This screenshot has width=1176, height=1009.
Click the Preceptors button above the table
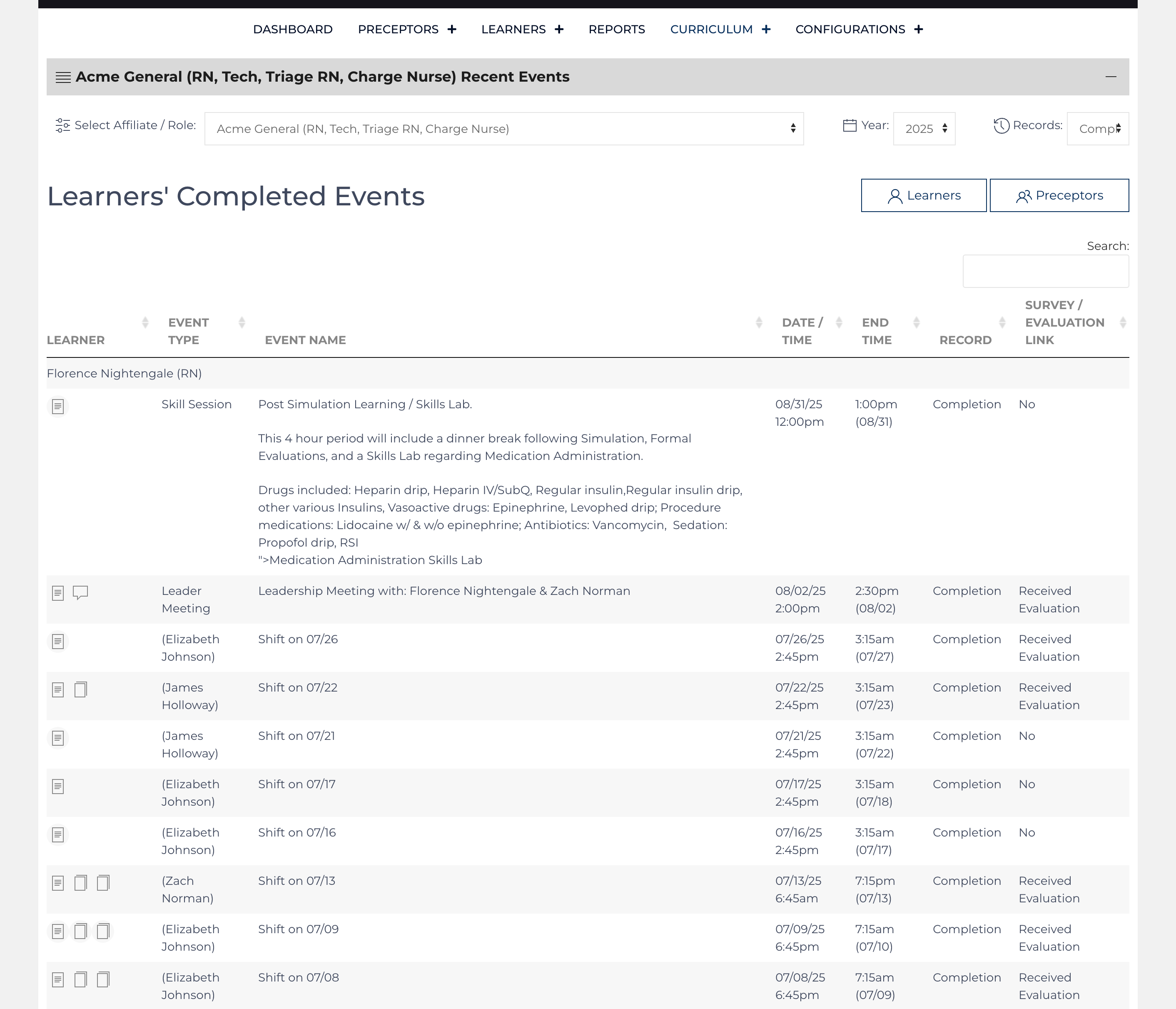(x=1059, y=195)
